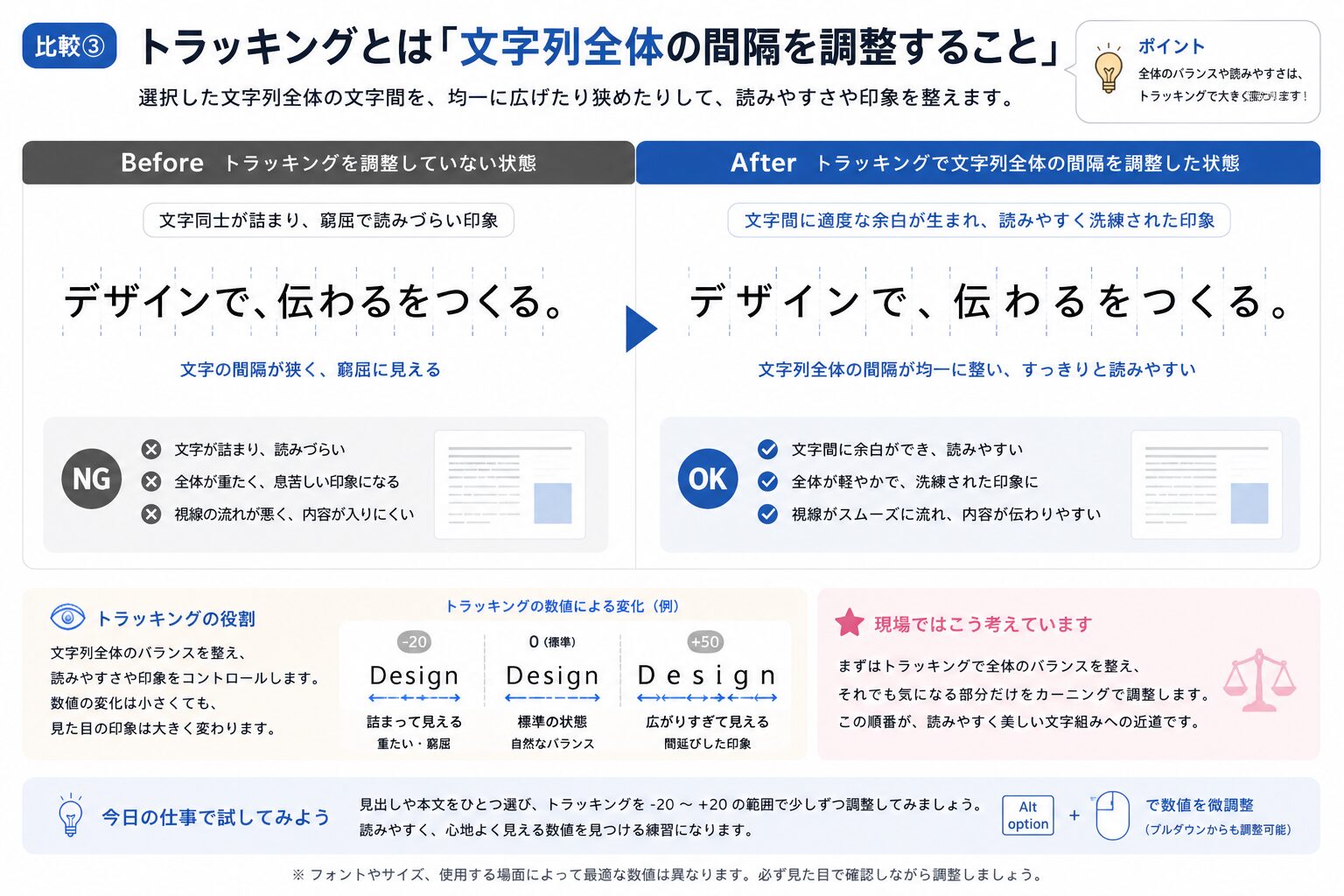Click the Alt option key icon
The width and height of the screenshot is (1344, 896).
pyautogui.click(x=1028, y=815)
